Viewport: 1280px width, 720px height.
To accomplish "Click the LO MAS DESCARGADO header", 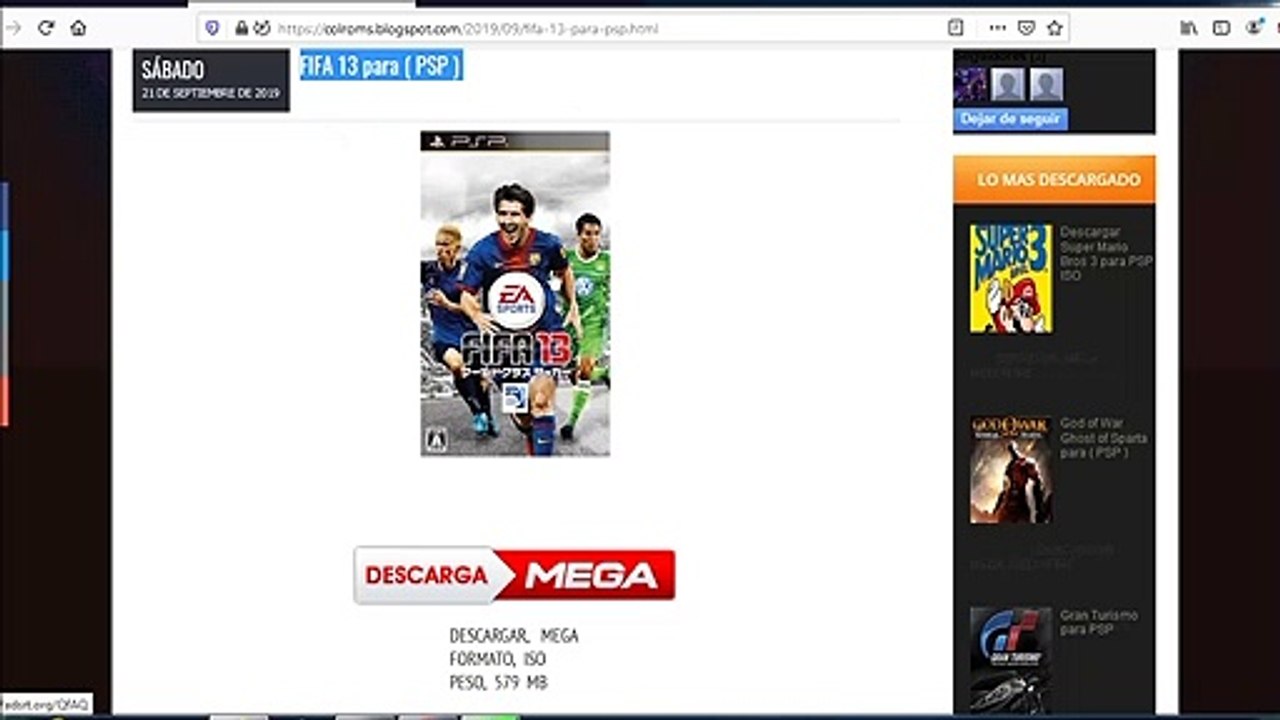I will pyautogui.click(x=1054, y=180).
